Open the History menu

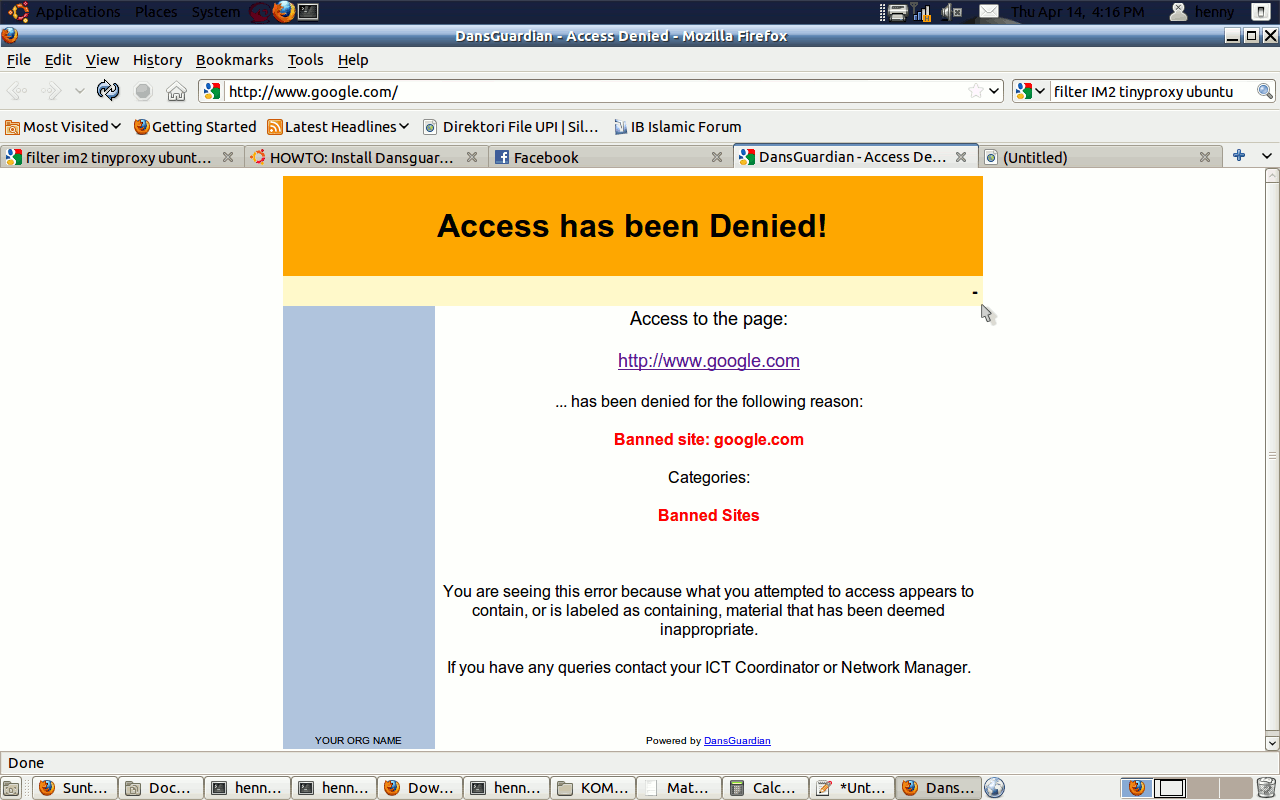(x=157, y=60)
